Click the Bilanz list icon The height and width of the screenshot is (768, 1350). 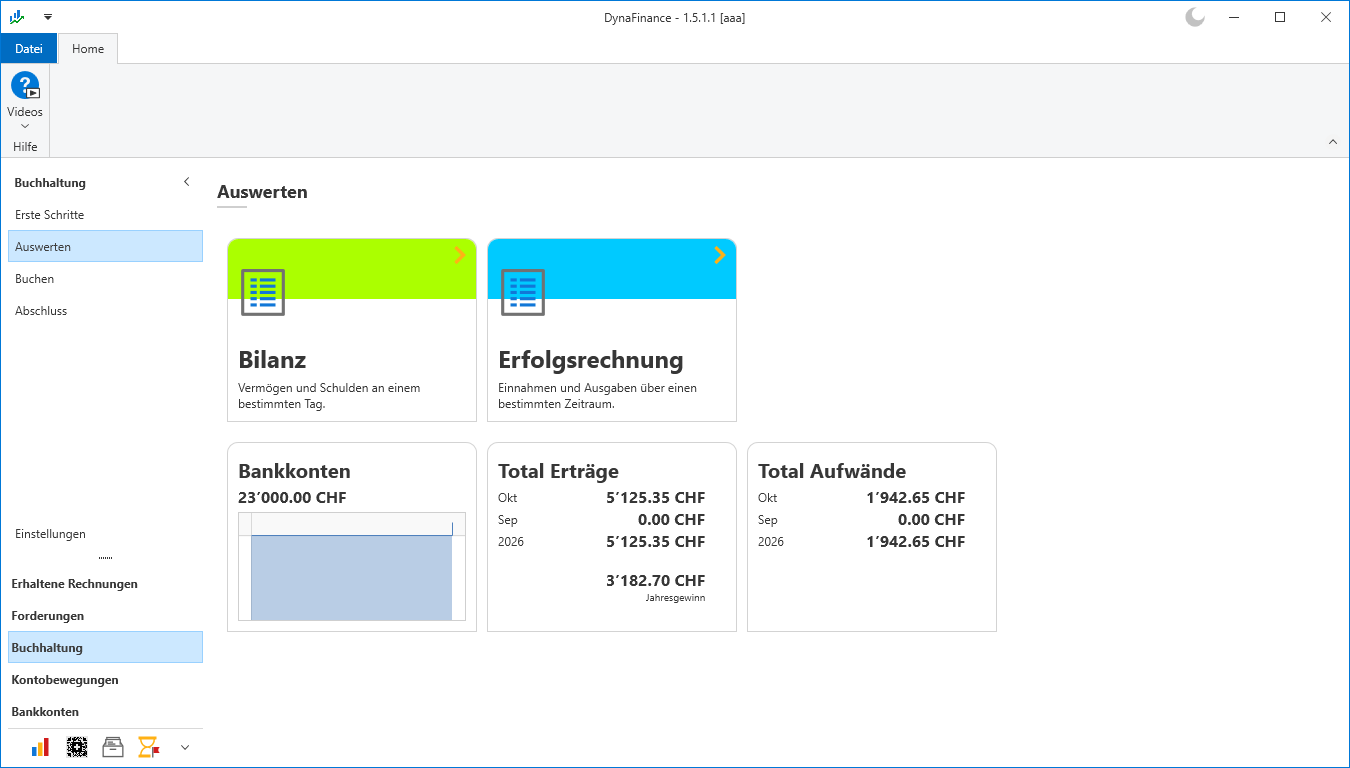point(263,292)
